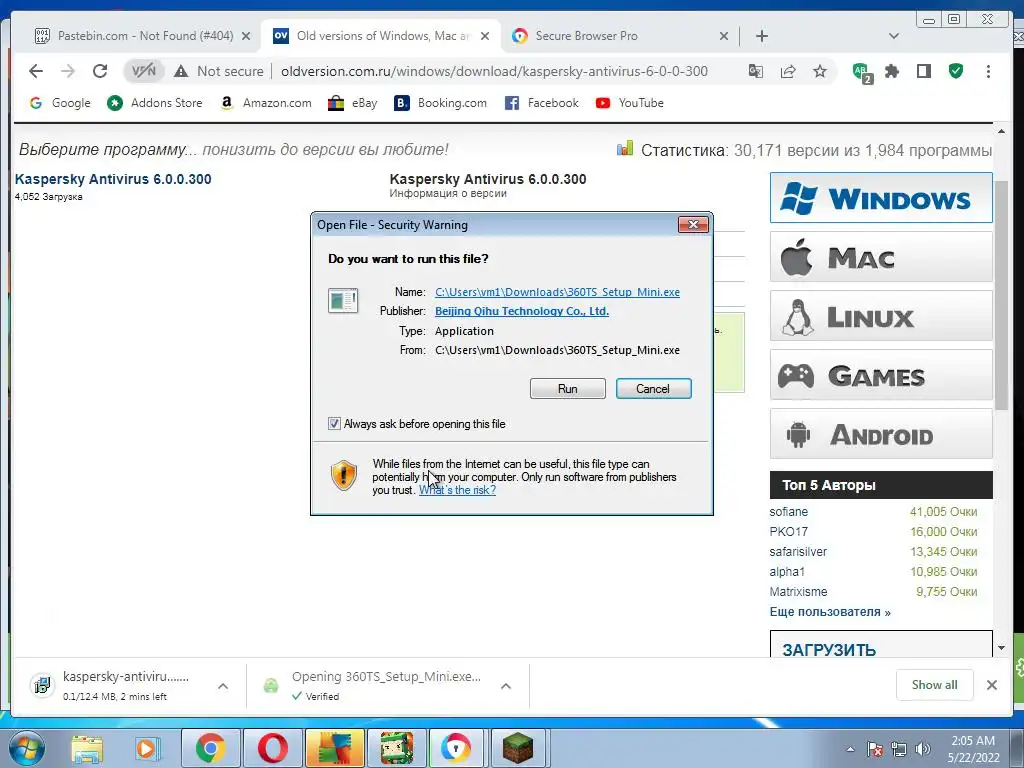The height and width of the screenshot is (768, 1024).
Task: Open the tab search chevron
Action: tap(894, 36)
